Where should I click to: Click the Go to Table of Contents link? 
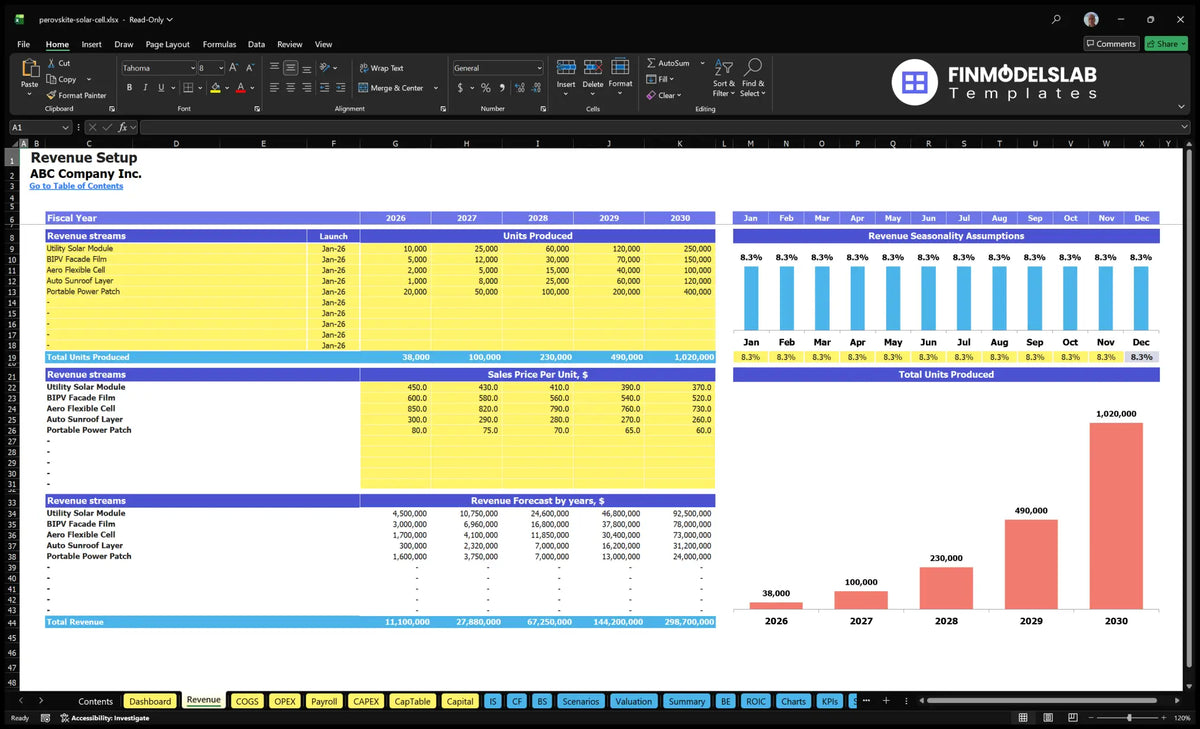click(x=76, y=186)
